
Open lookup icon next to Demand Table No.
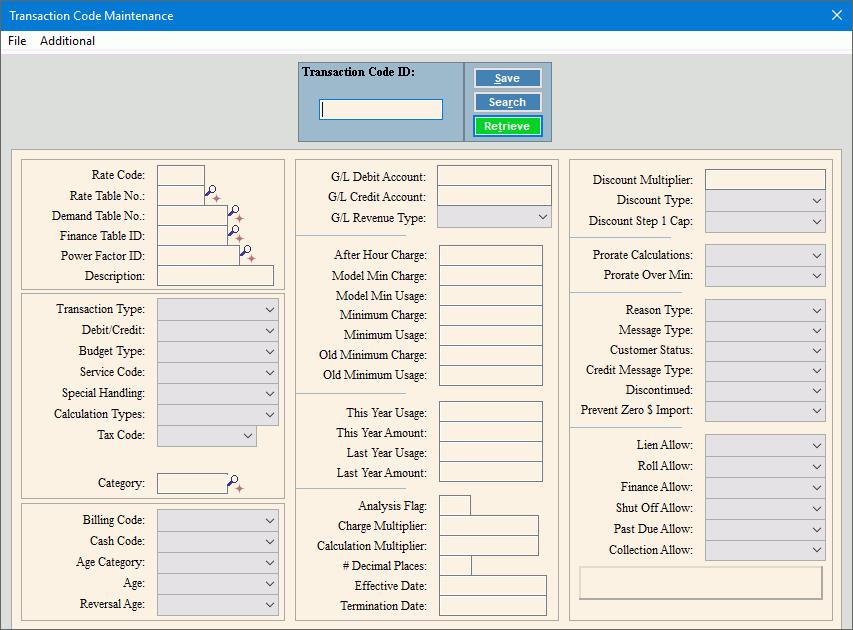(236, 214)
